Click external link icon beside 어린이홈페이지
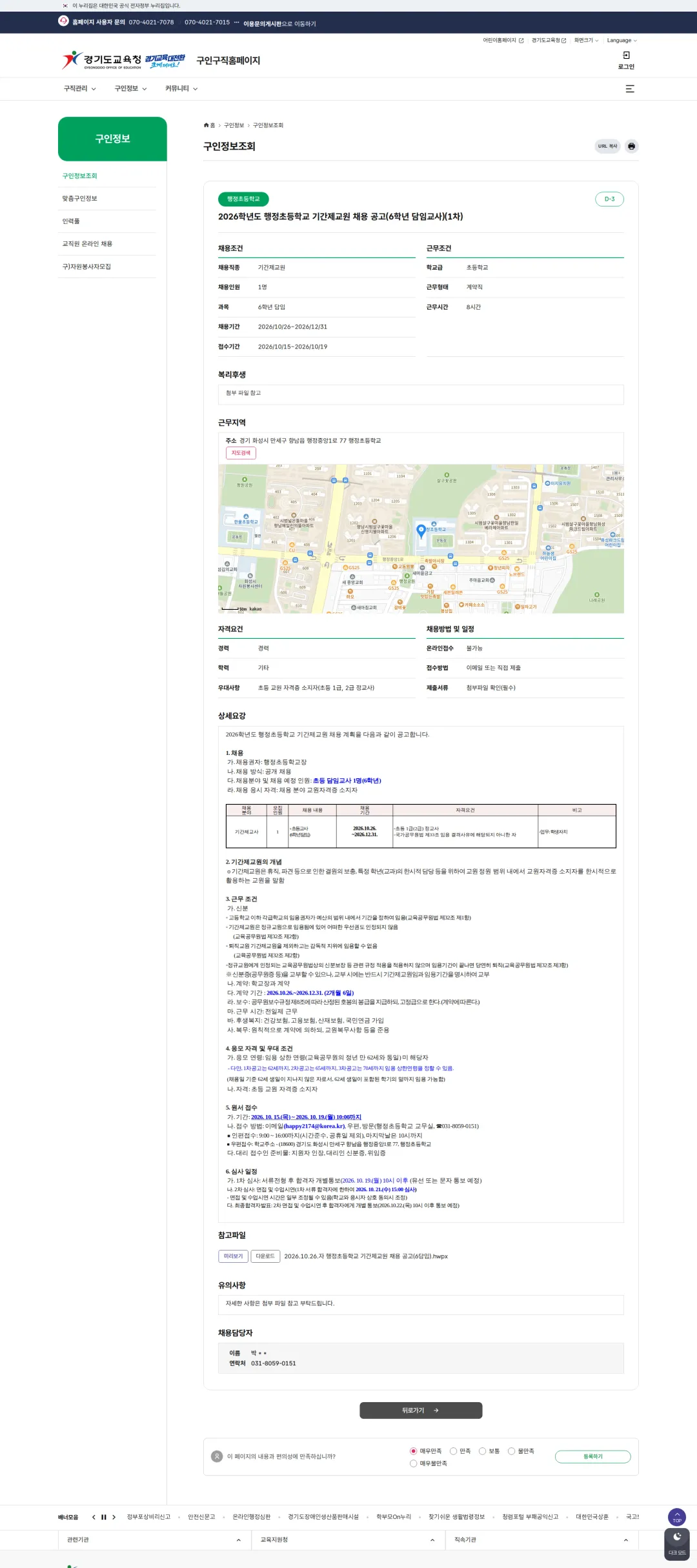Viewport: 697px width, 1568px height. pos(521,41)
